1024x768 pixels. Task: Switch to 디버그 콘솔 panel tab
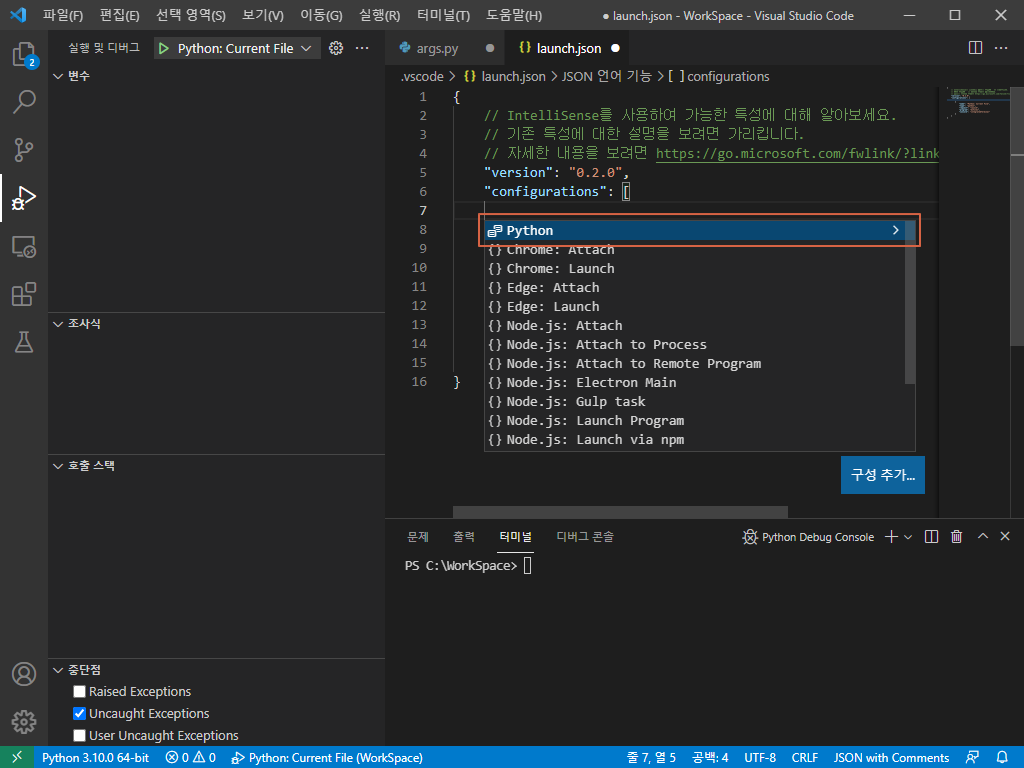point(584,536)
